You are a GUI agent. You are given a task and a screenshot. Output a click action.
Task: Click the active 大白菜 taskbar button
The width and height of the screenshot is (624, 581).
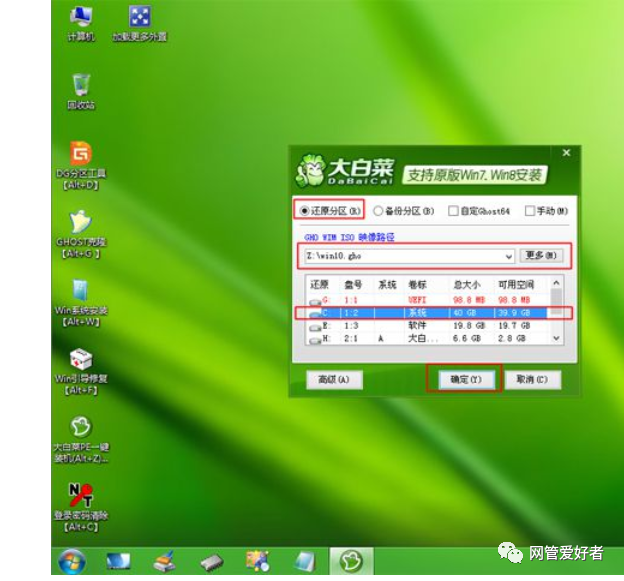(x=351, y=561)
